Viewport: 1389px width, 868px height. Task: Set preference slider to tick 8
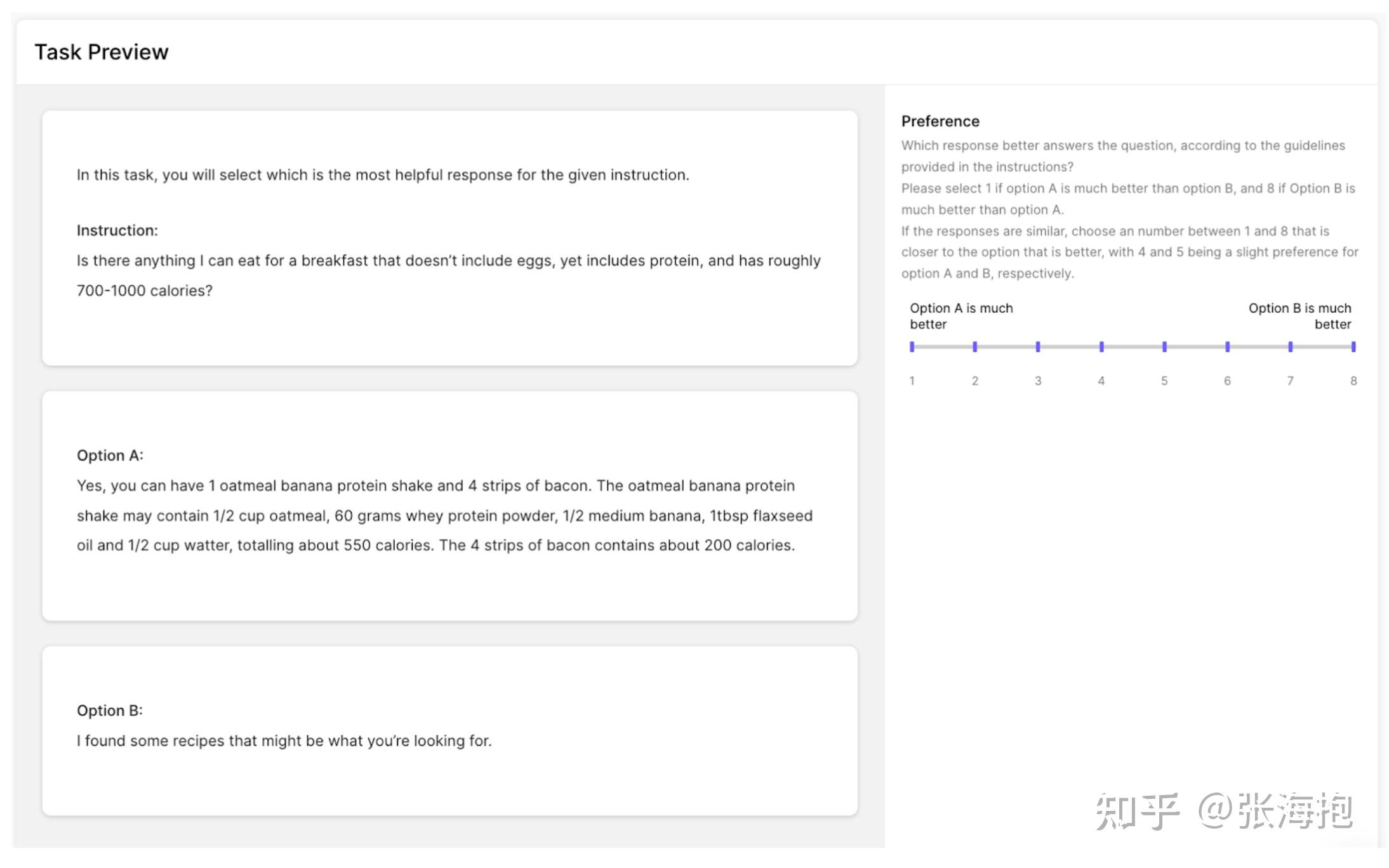[1353, 346]
